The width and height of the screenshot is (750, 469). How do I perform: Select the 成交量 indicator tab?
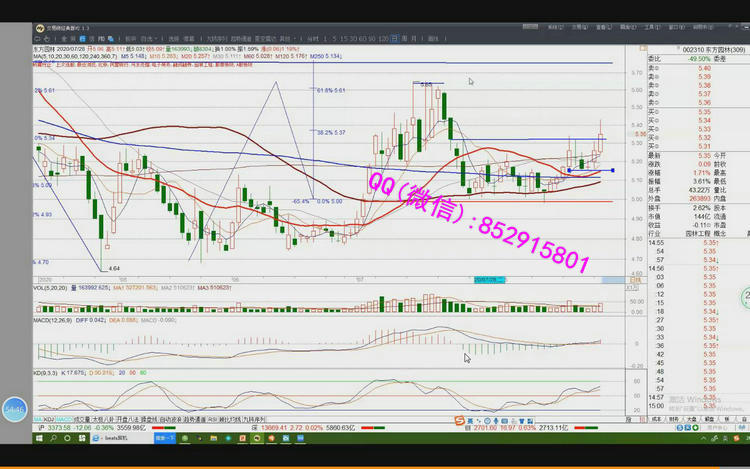(x=85, y=419)
